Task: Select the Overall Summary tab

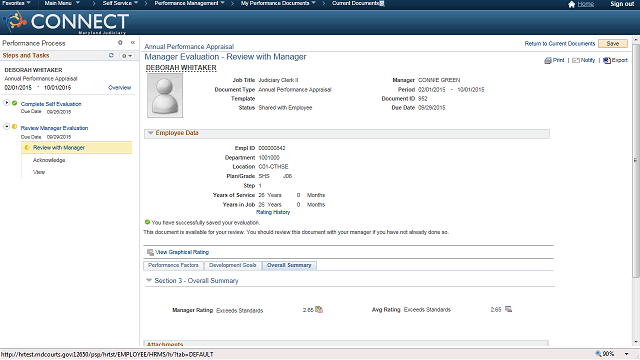Action: [289, 265]
